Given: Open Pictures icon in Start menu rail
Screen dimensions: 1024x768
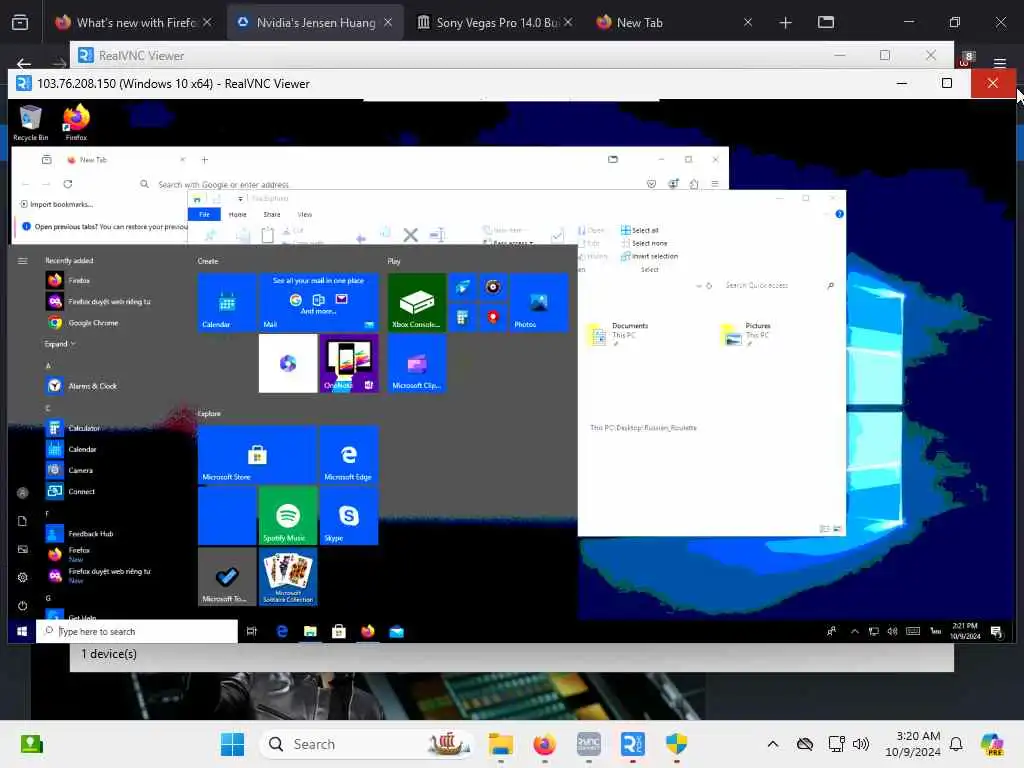Looking at the screenshot, I should coord(22,549).
